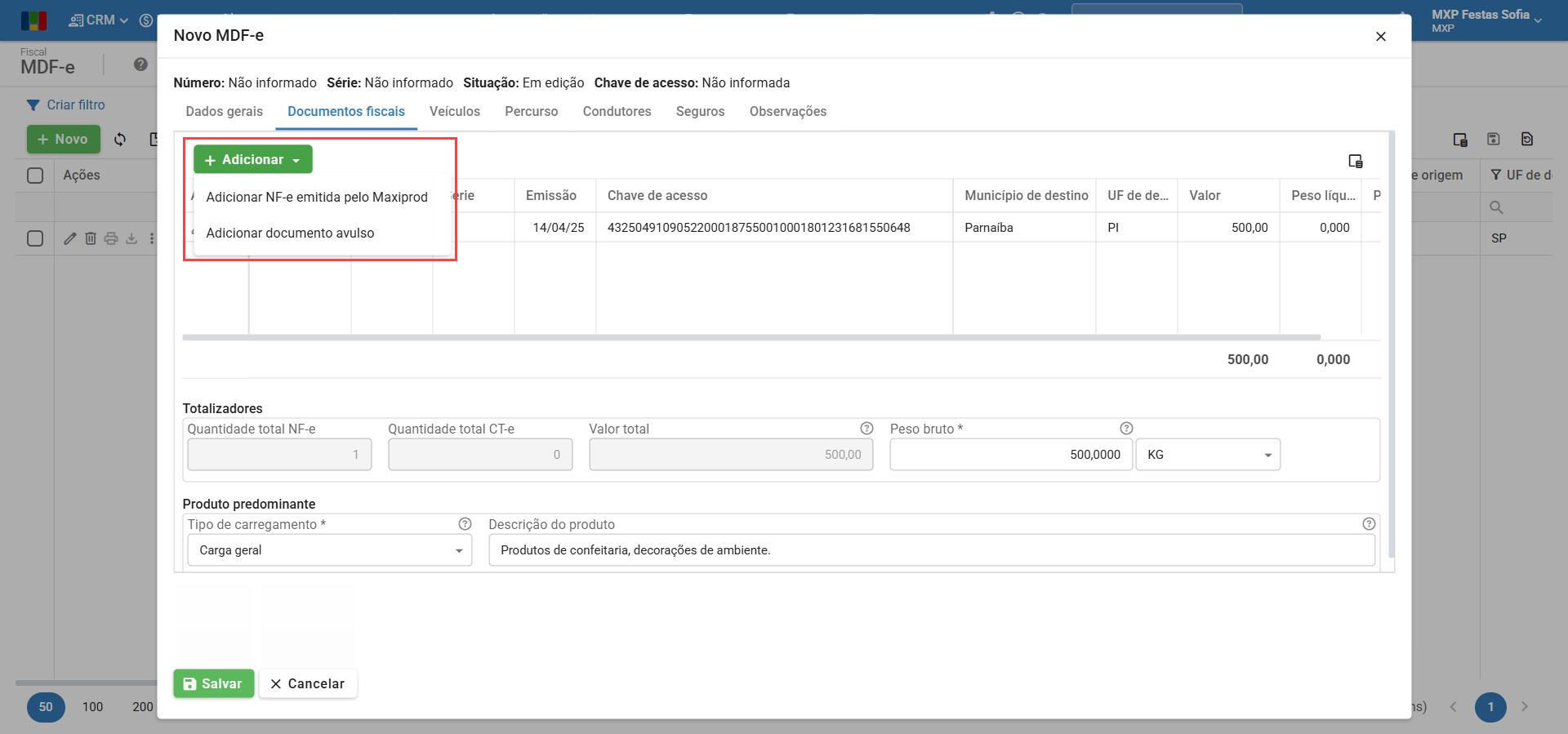Click the Município de destino column header
Viewport: 1568px width, 734px height.
pos(1027,196)
